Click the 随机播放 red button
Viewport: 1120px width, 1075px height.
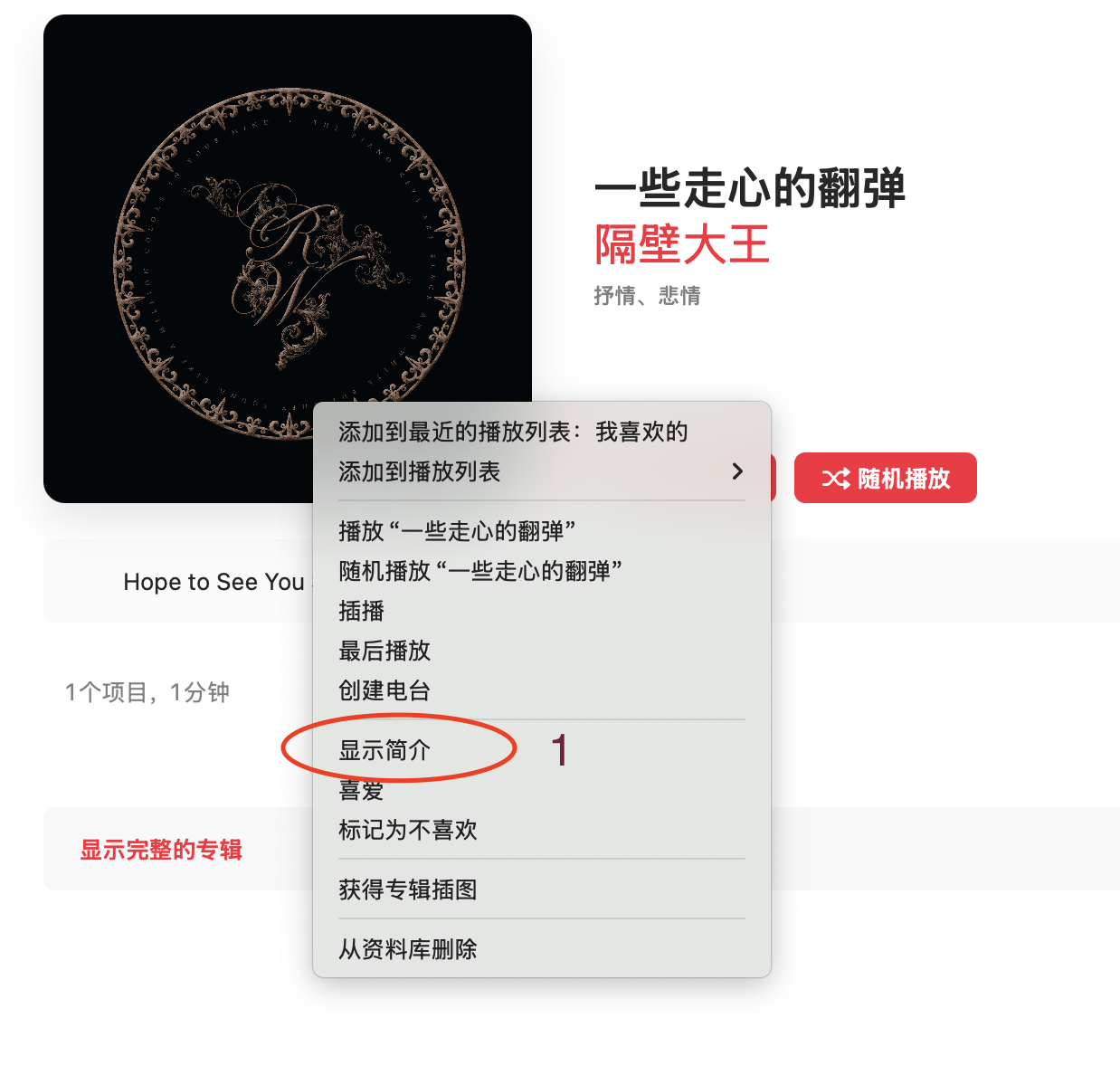(x=886, y=478)
